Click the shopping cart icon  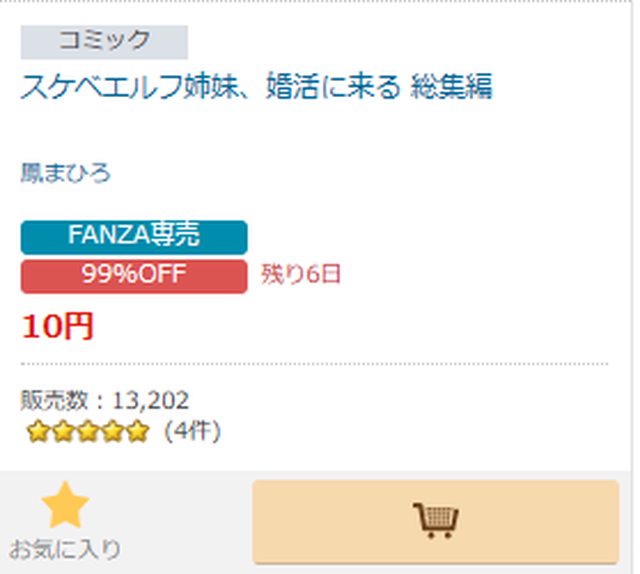(435, 521)
